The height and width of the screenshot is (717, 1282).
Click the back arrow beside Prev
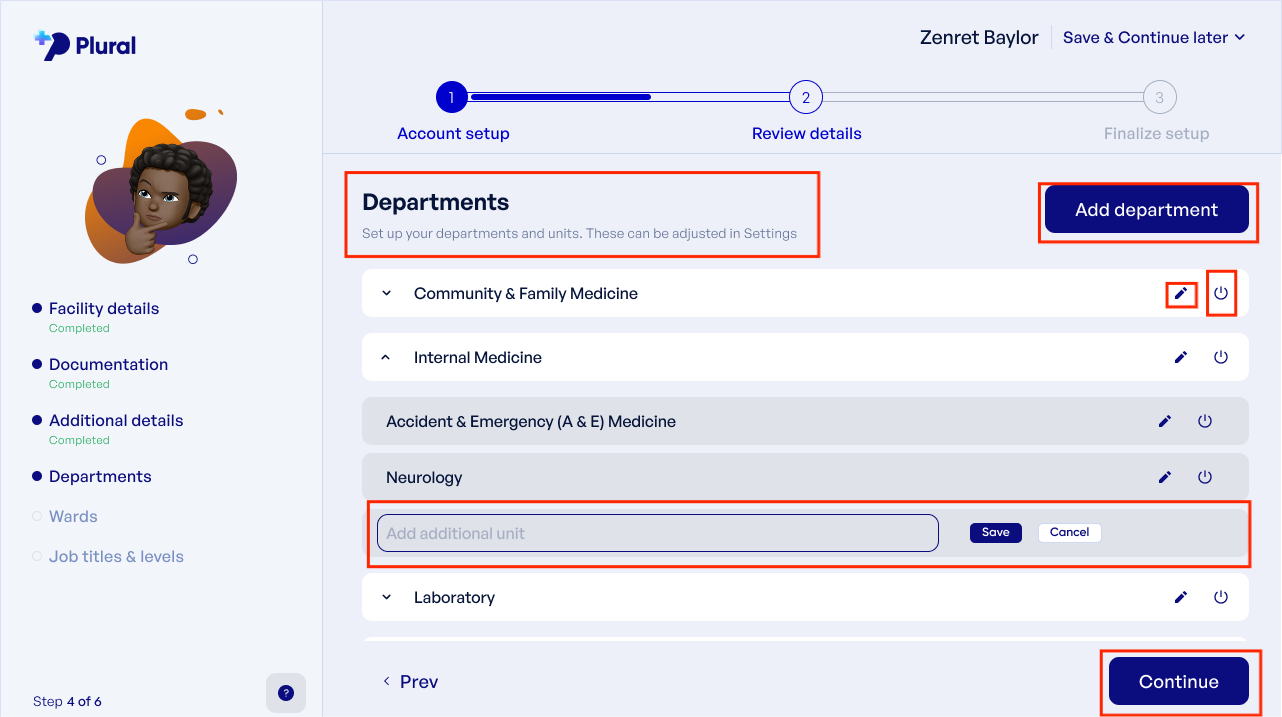click(387, 681)
